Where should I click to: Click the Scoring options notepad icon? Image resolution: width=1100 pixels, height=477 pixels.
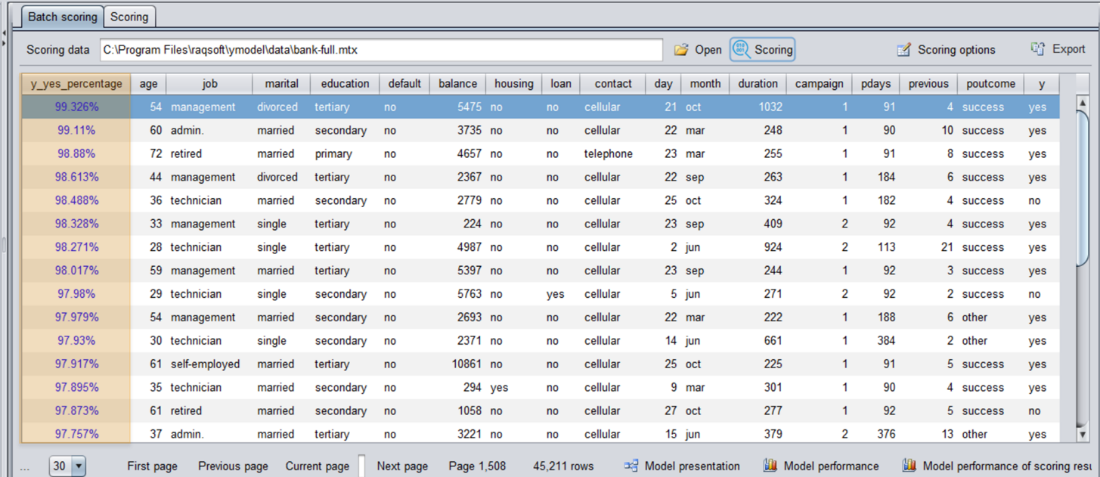coord(904,49)
